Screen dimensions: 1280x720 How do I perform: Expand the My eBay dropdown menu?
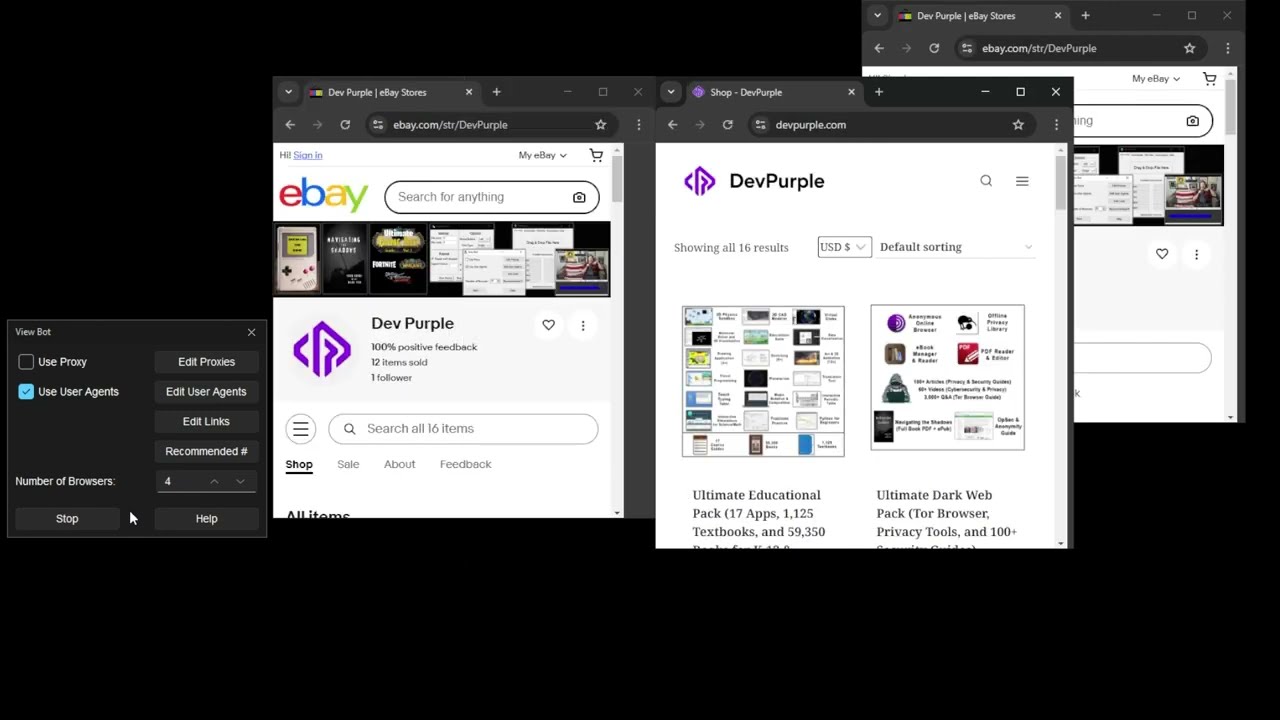pyautogui.click(x=542, y=155)
